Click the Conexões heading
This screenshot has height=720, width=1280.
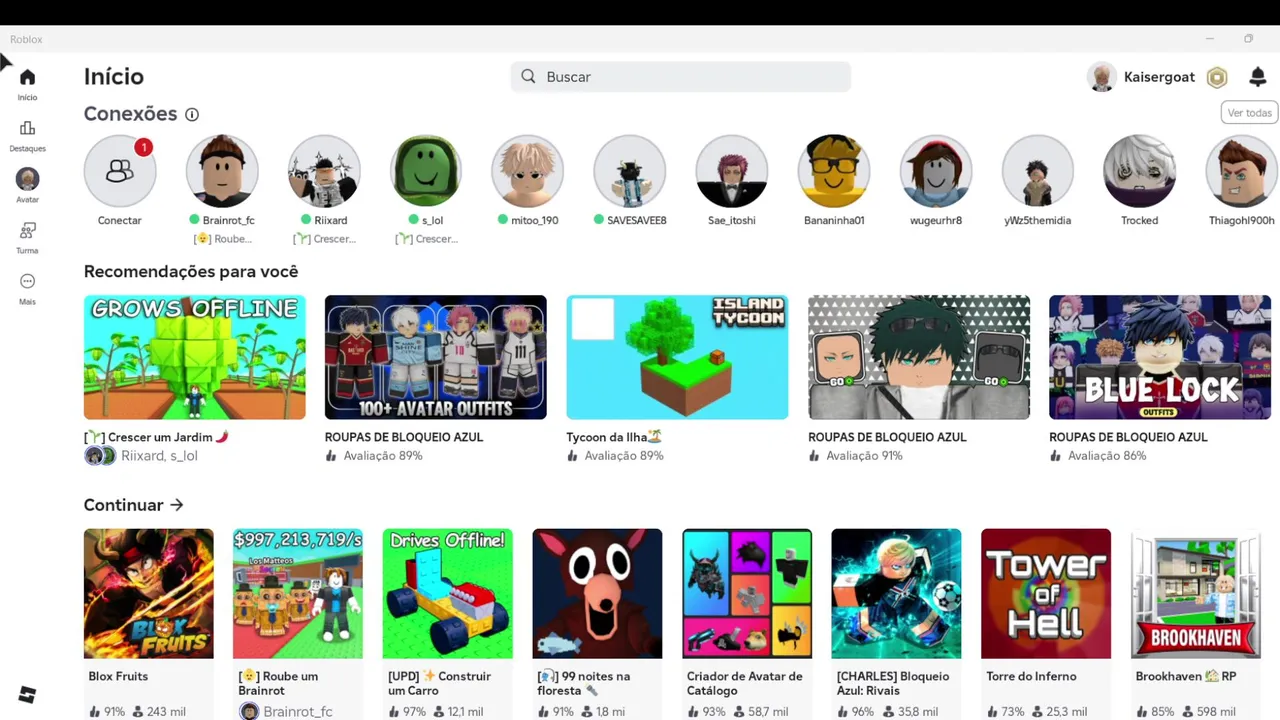click(x=131, y=114)
